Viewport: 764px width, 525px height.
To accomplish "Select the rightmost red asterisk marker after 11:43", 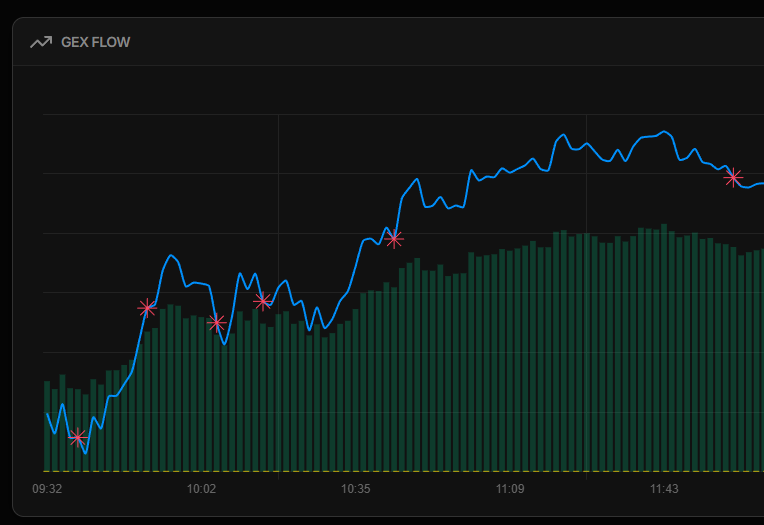I will point(733,177).
